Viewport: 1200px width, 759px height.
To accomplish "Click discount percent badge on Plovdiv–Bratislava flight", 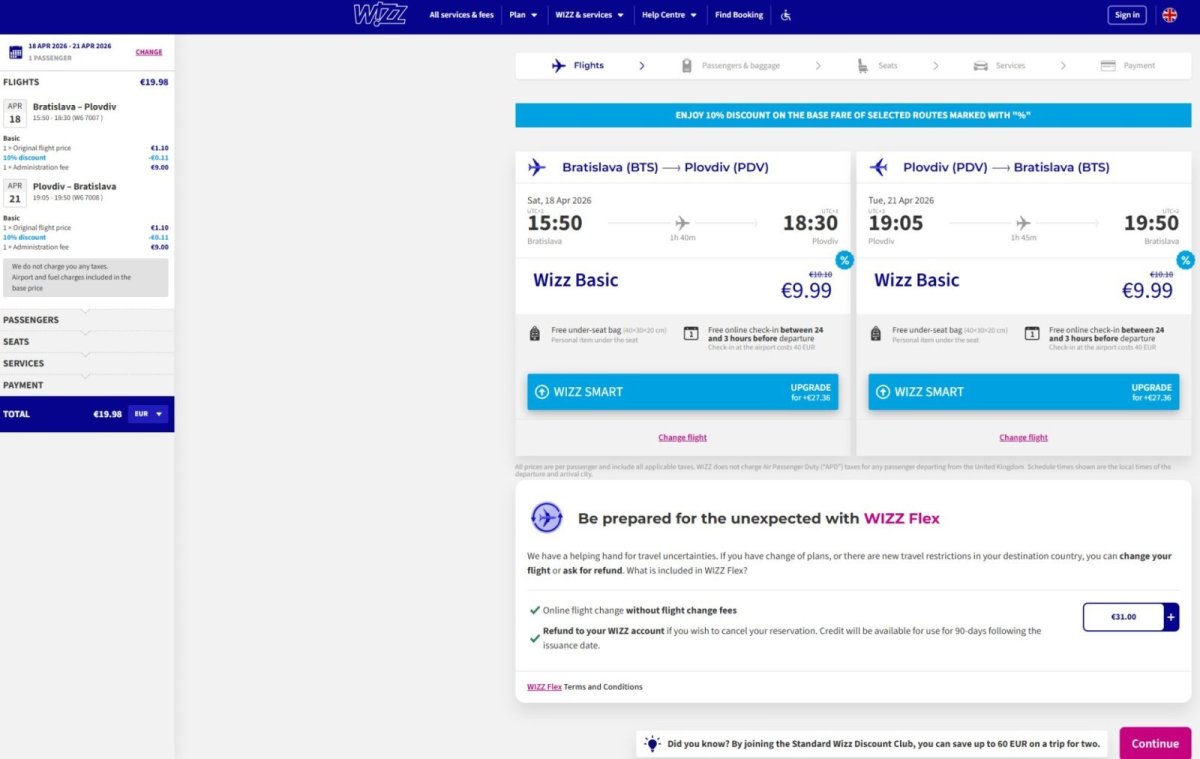I will [1185, 260].
